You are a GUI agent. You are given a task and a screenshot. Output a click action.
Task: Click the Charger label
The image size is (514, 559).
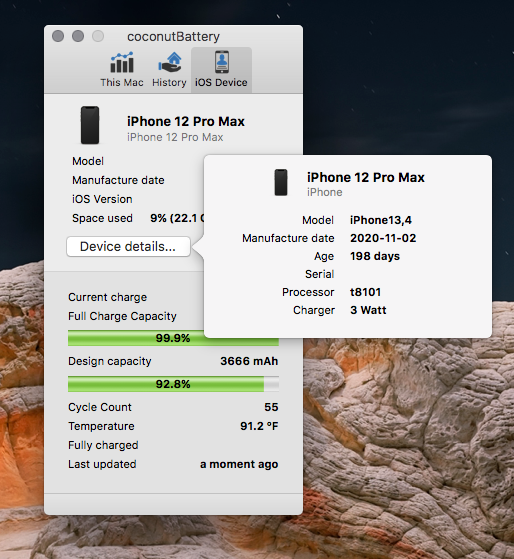314,311
